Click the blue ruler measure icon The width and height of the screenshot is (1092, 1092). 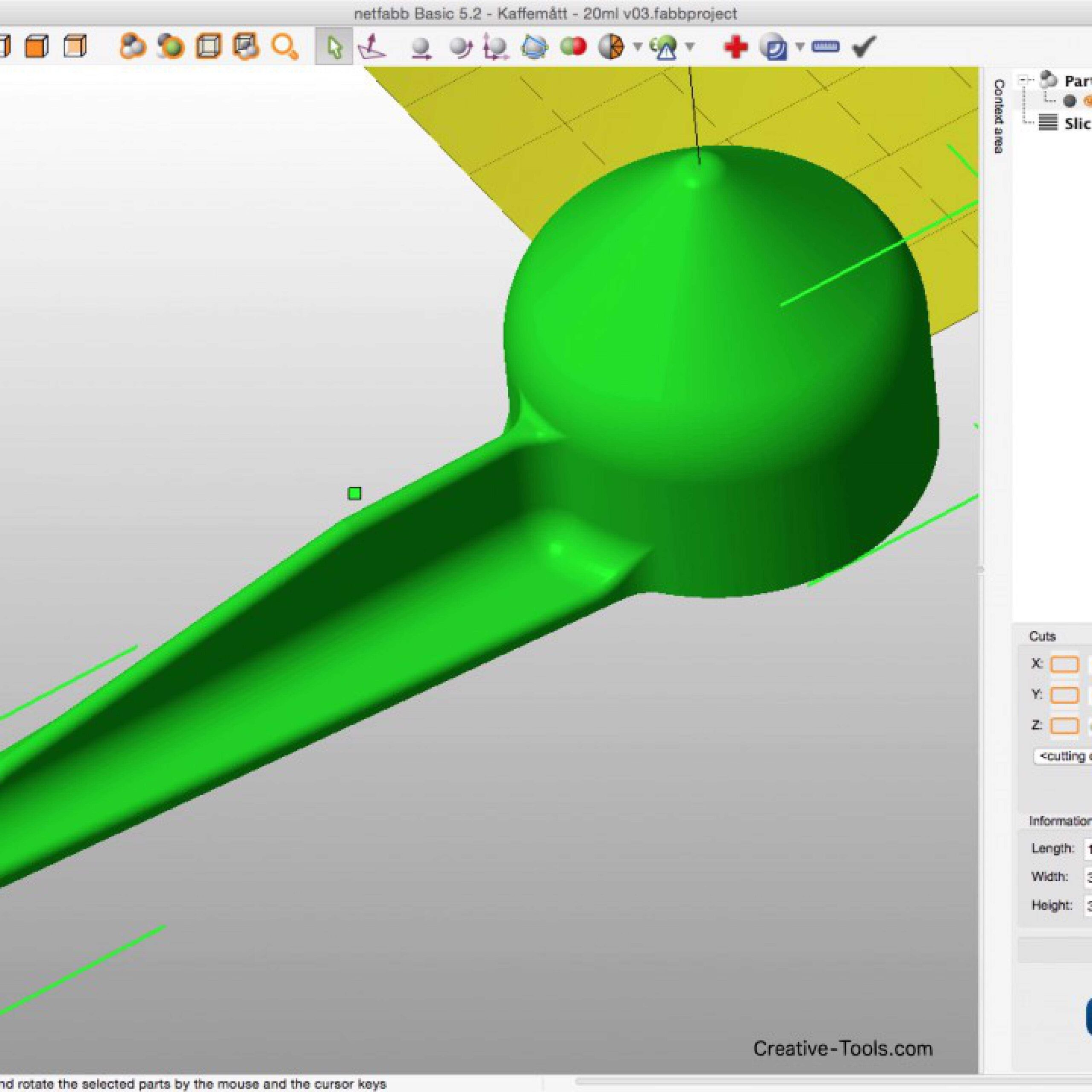825,46
